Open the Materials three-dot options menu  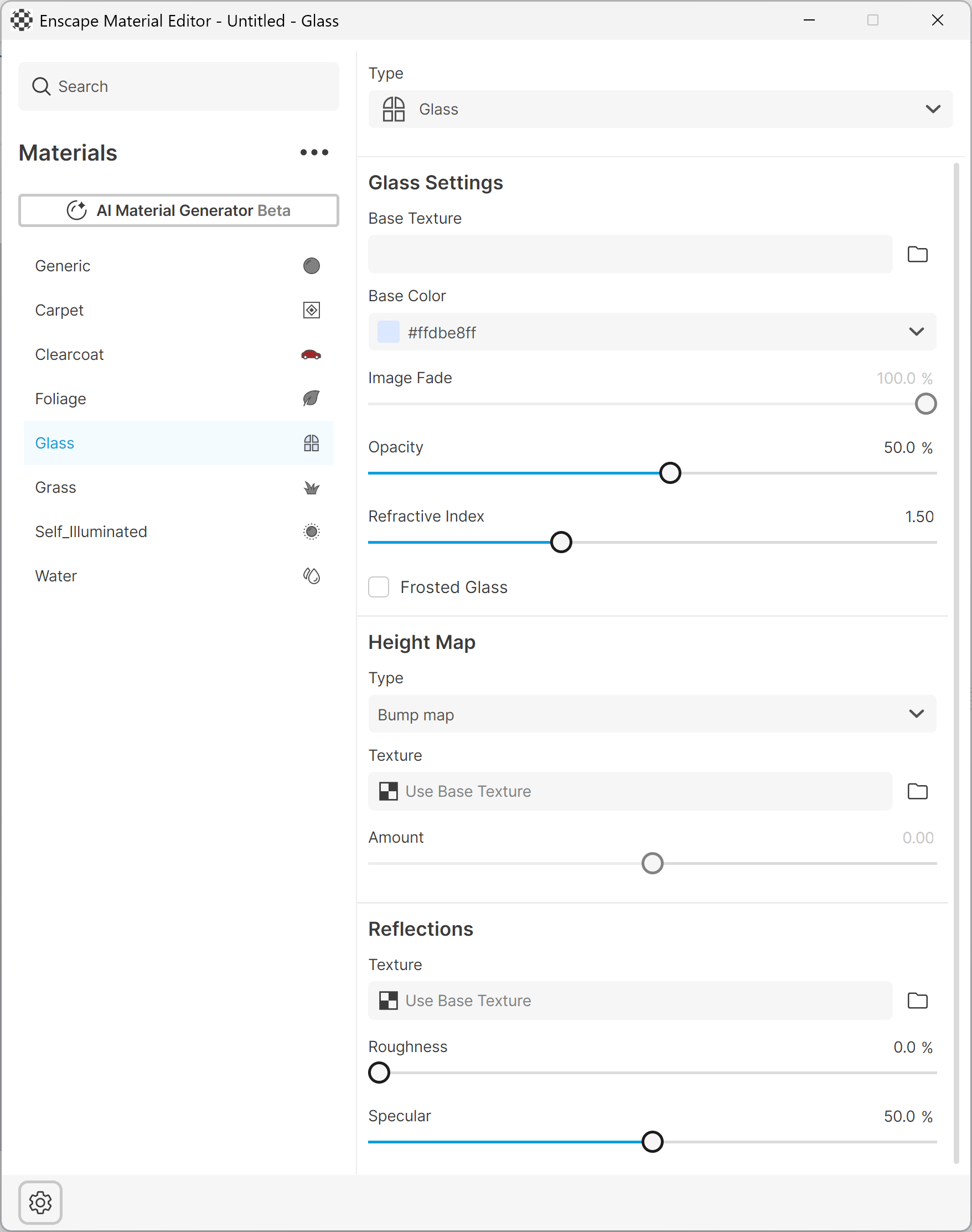(314, 153)
